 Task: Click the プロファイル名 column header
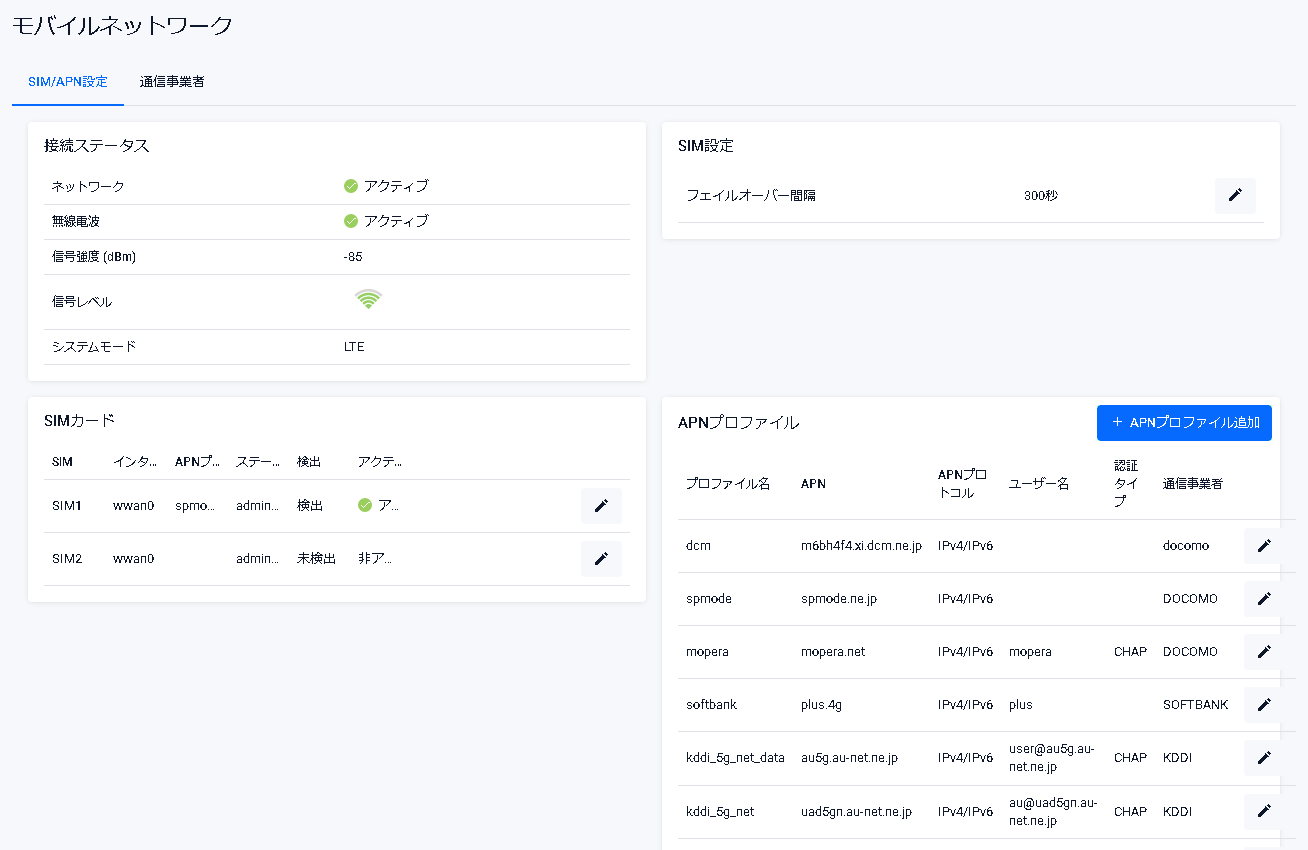[x=727, y=484]
